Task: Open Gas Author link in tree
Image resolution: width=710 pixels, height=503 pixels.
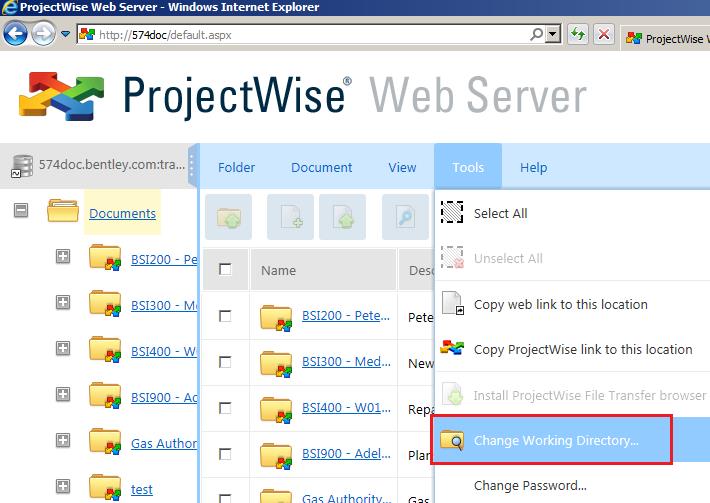Action: [164, 444]
